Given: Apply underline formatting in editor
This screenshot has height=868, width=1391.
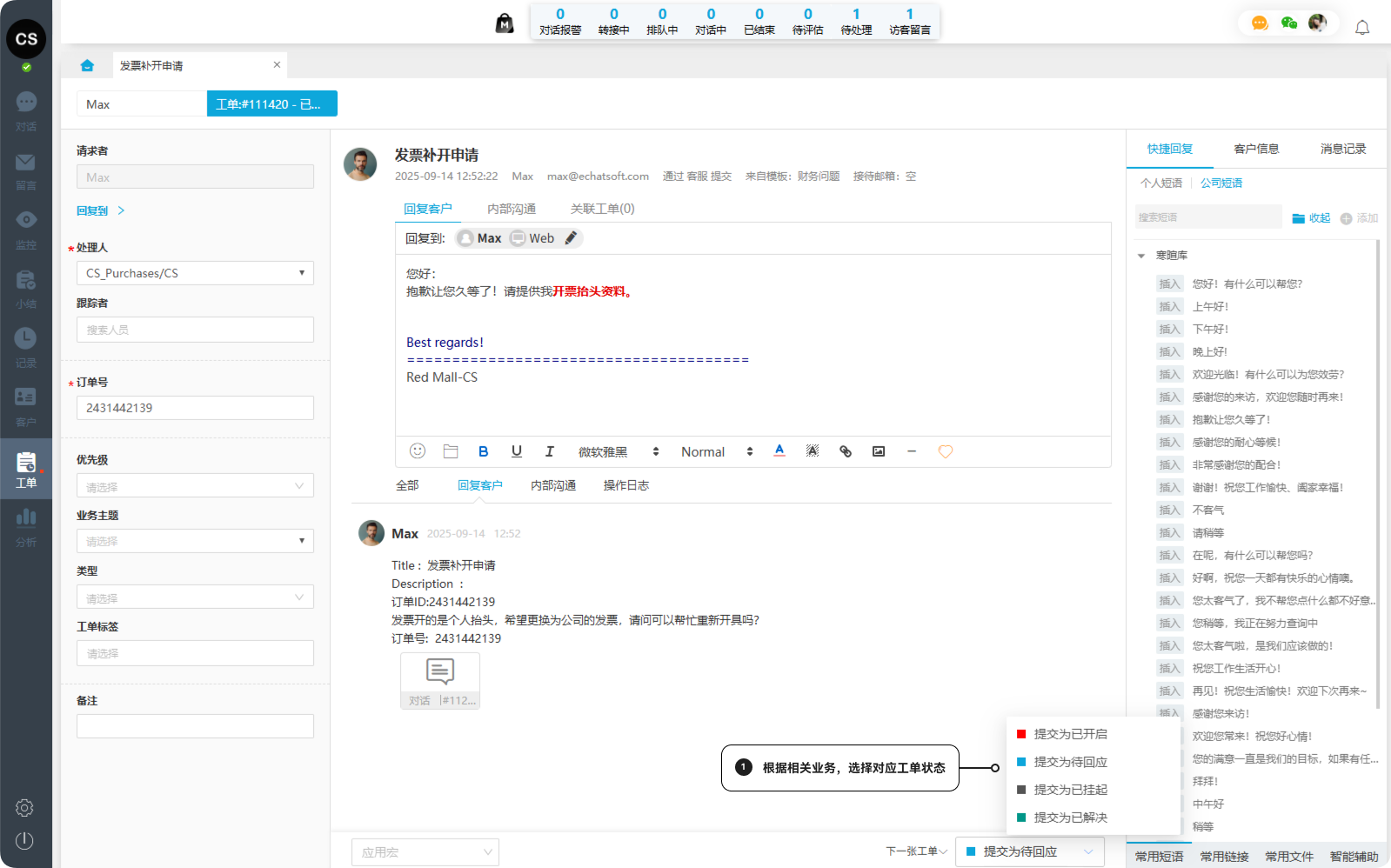Looking at the screenshot, I should coord(517,451).
